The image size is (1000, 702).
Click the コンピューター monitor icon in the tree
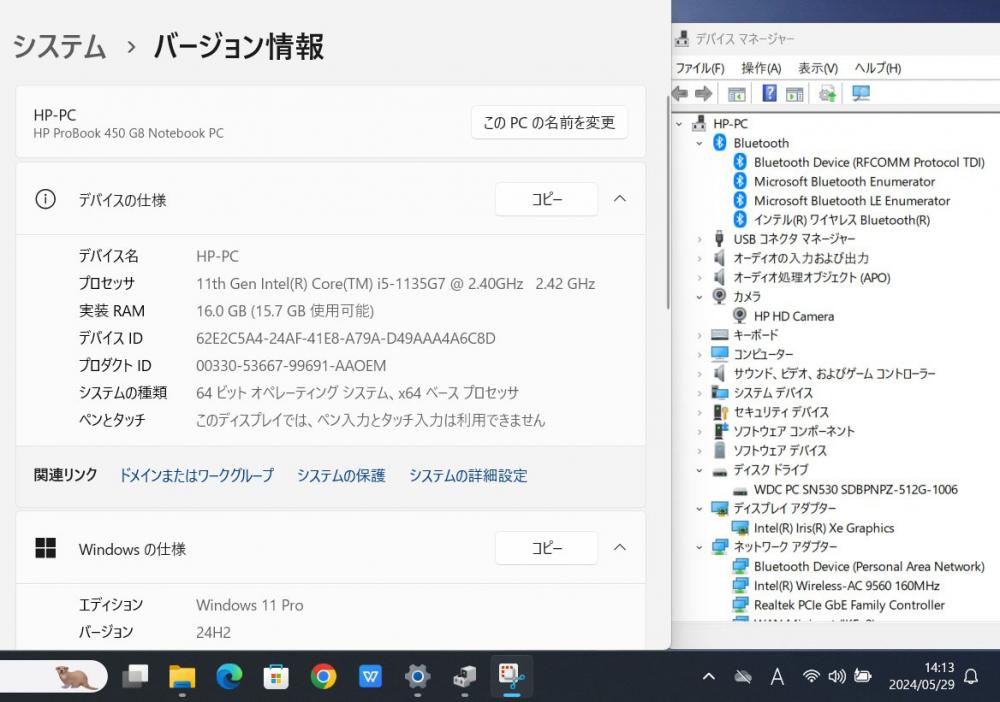720,354
